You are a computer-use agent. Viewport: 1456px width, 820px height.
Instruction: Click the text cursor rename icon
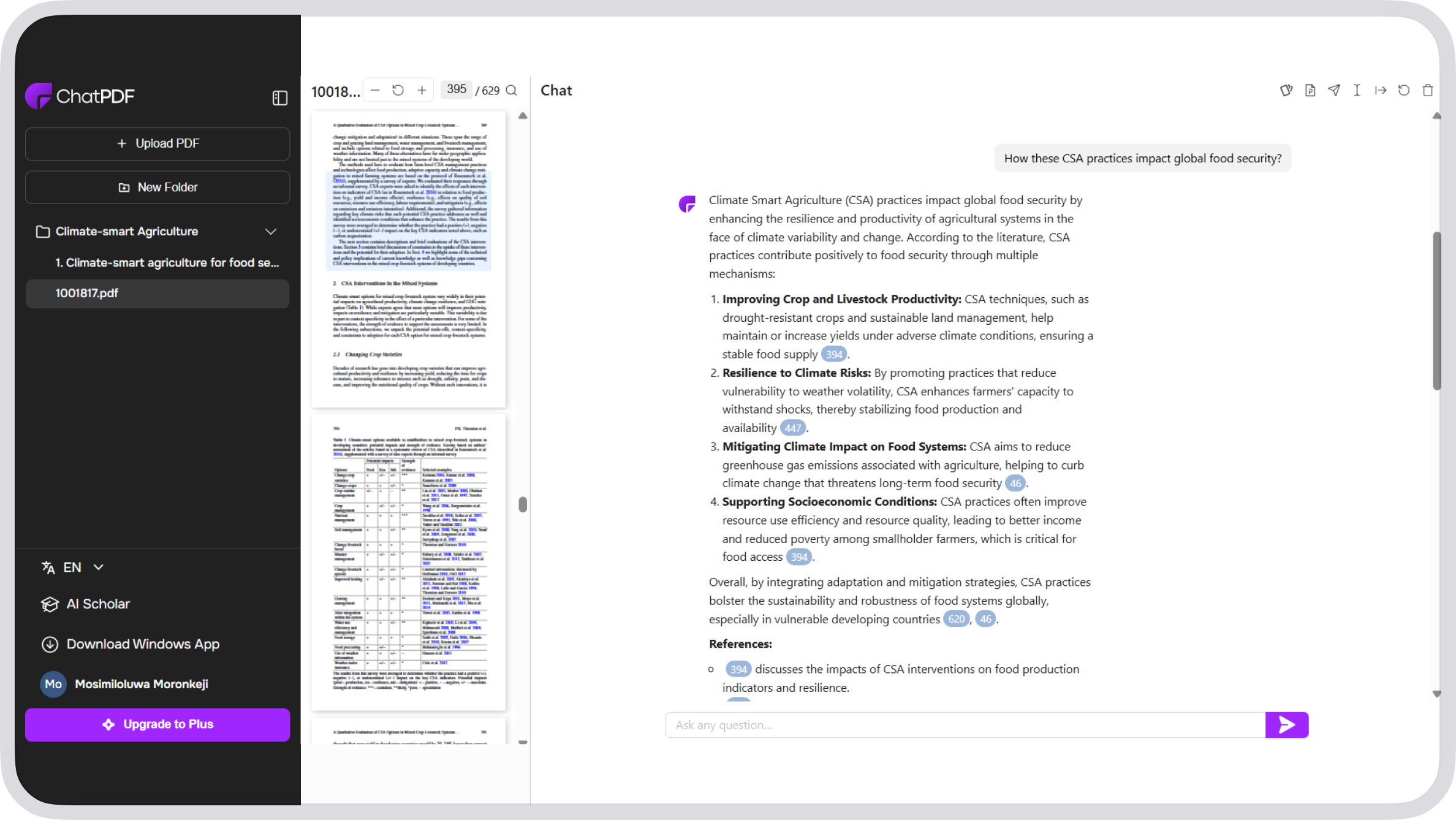tap(1357, 90)
